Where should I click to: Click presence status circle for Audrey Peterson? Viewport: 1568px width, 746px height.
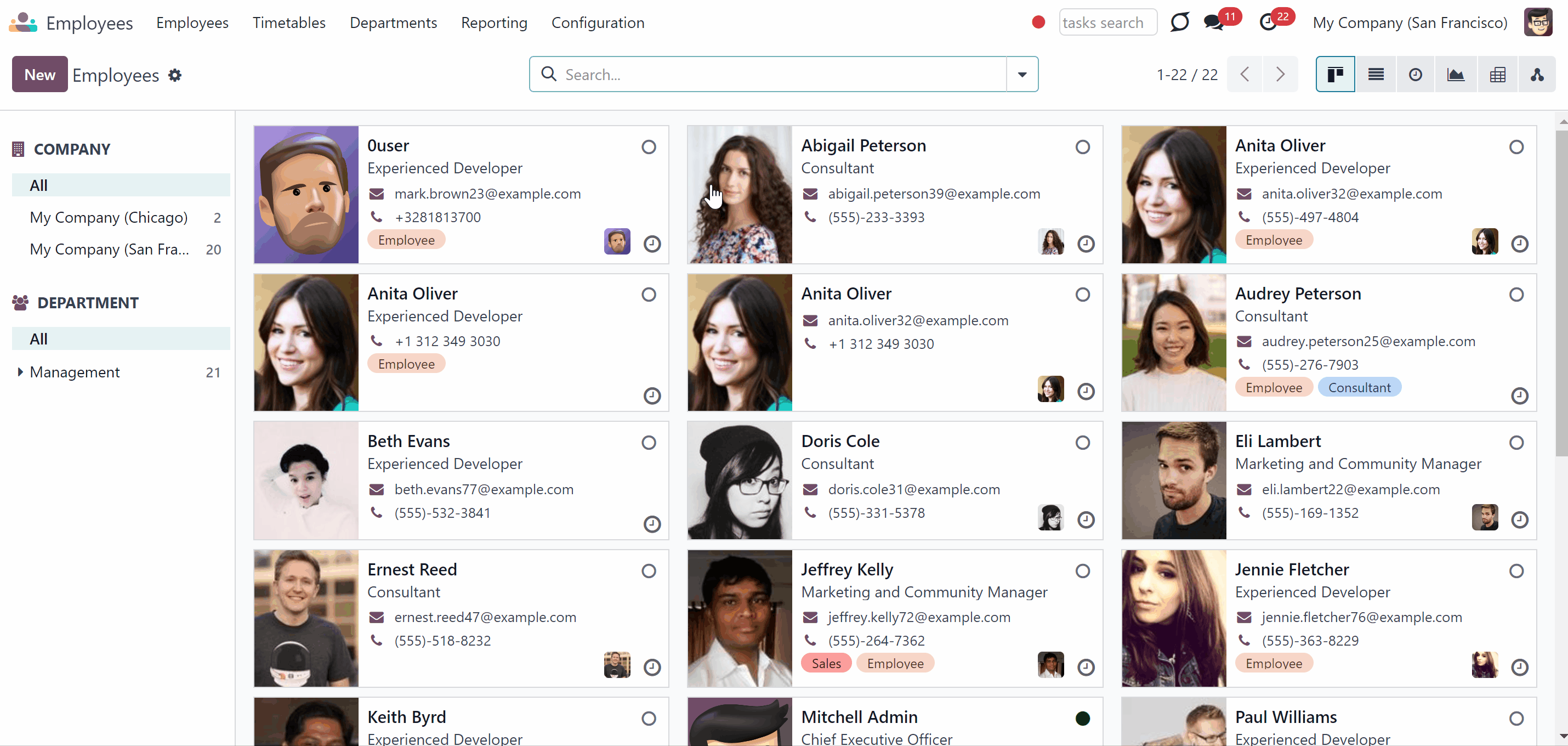[1516, 295]
